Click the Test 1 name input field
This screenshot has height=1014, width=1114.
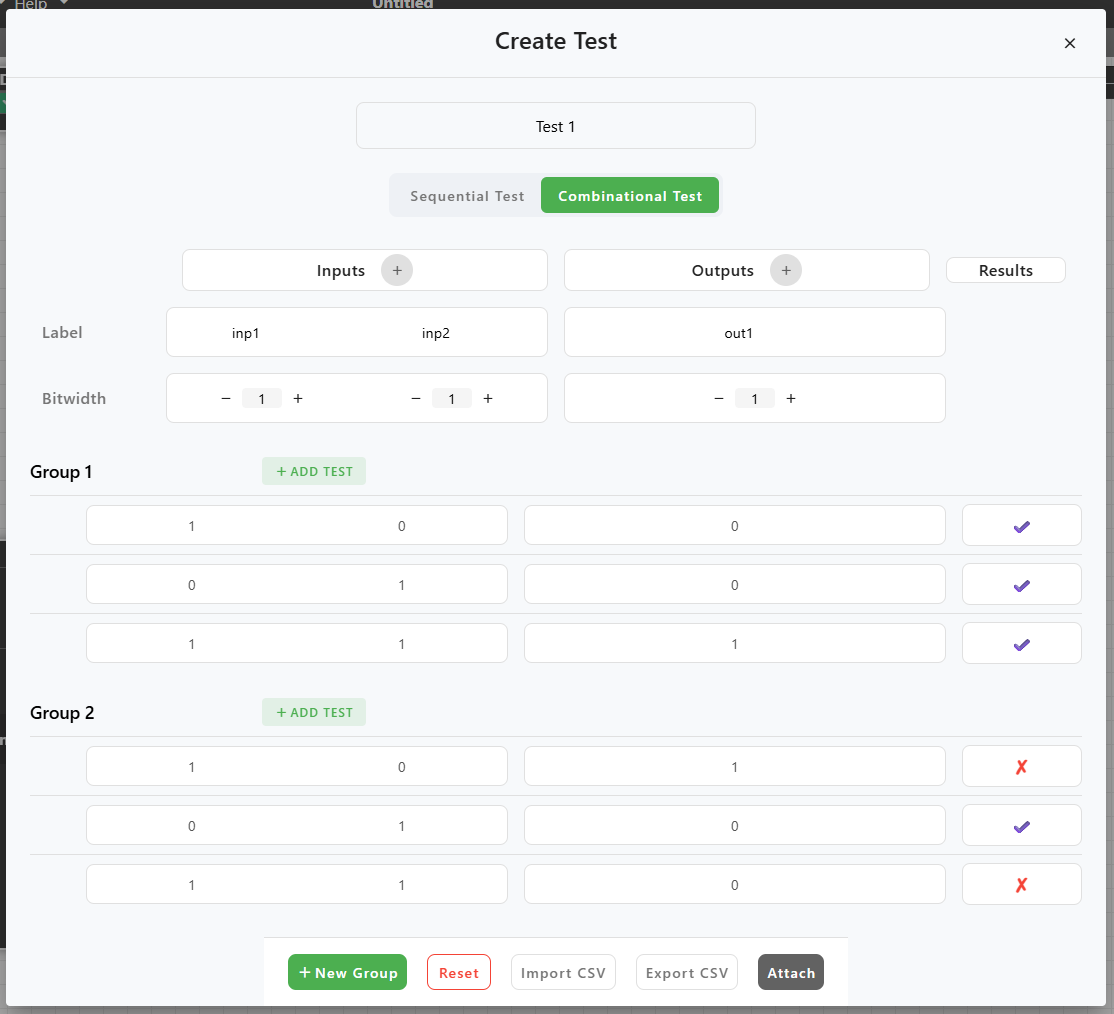[x=555, y=126]
